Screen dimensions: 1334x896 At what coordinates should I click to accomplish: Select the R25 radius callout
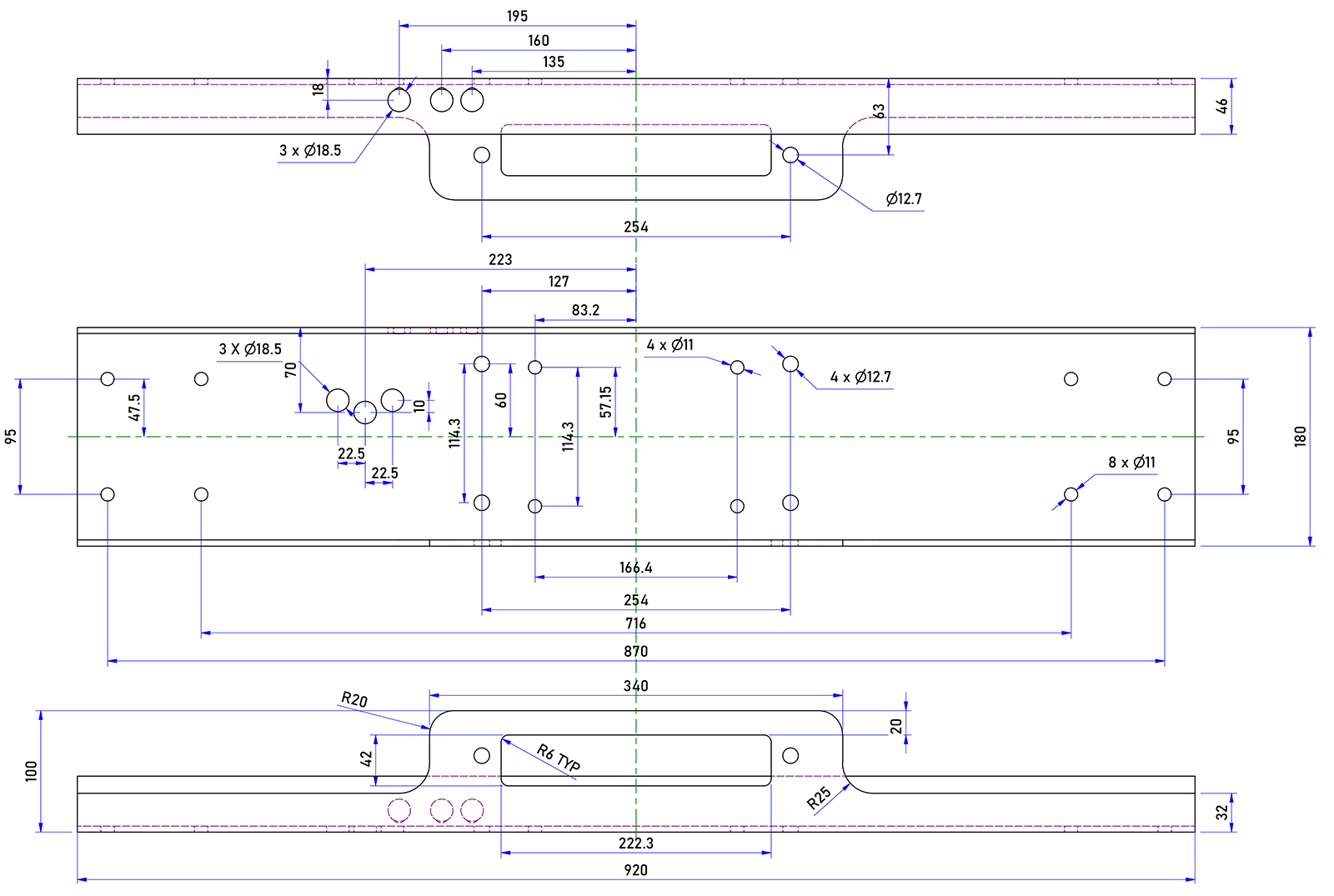point(820,798)
